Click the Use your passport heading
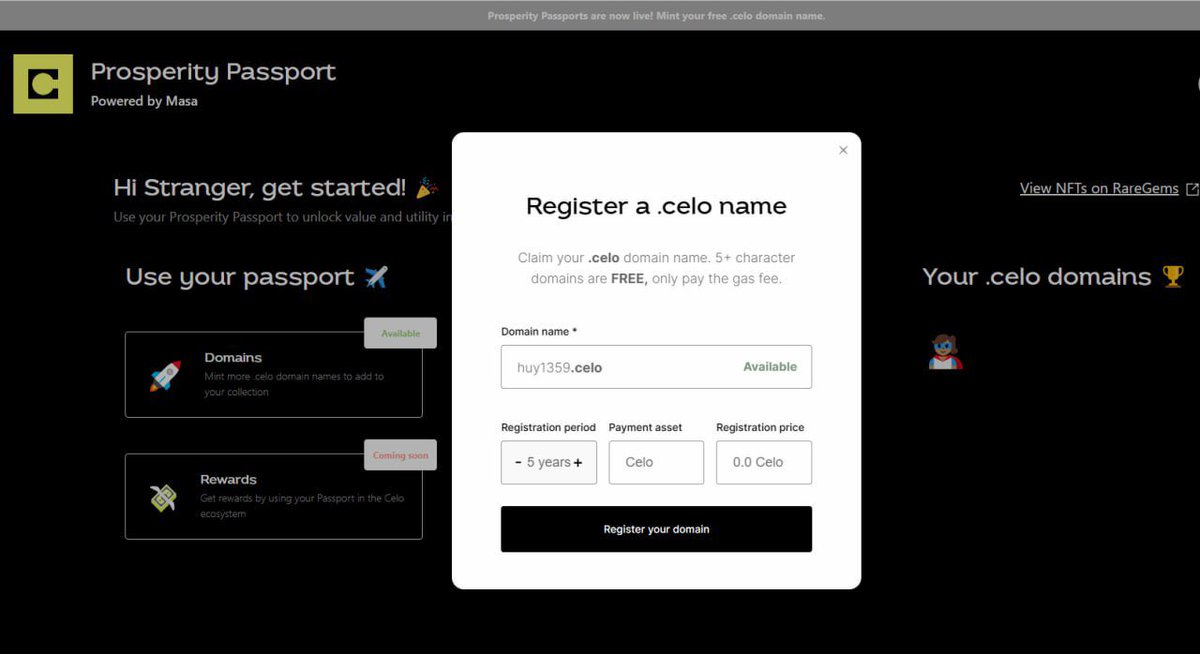1200x654 pixels. (x=240, y=277)
